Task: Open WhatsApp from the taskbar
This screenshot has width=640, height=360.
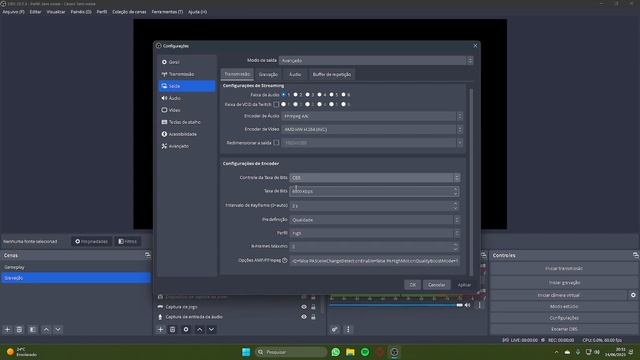Action: click(x=336, y=352)
